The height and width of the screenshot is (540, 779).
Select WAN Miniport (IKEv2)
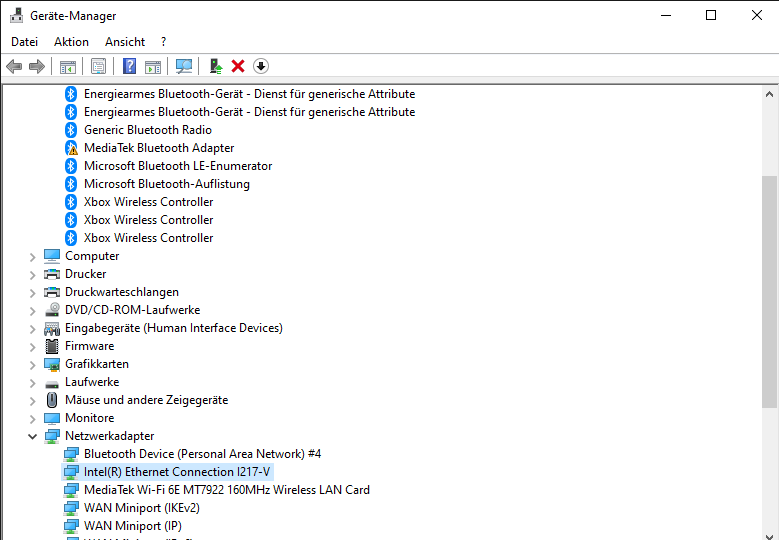(142, 508)
